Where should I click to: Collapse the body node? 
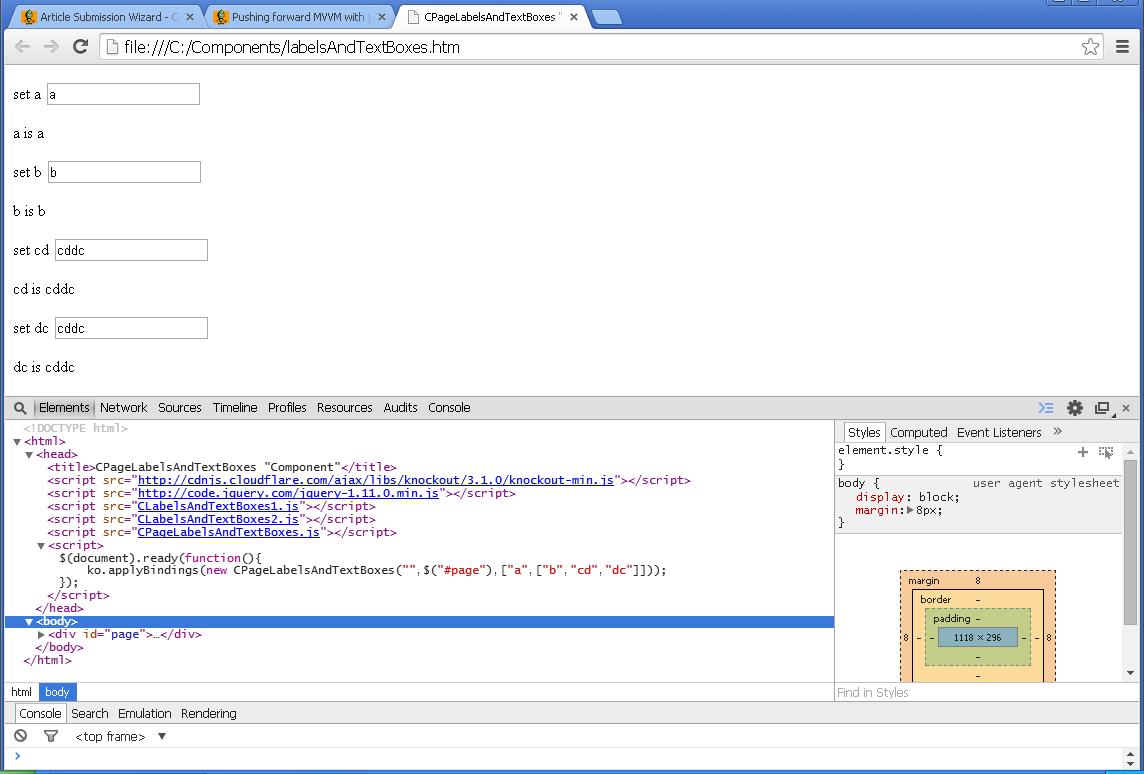tap(29, 622)
